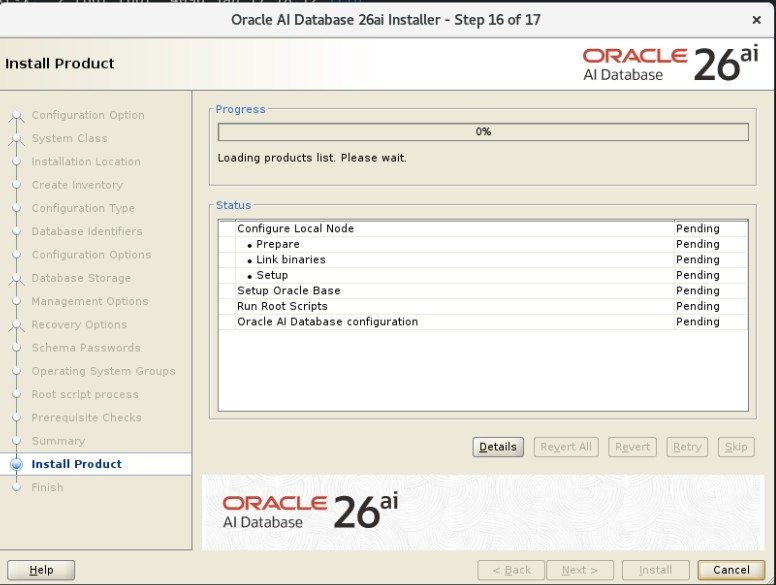Cancel the installation

[731, 570]
